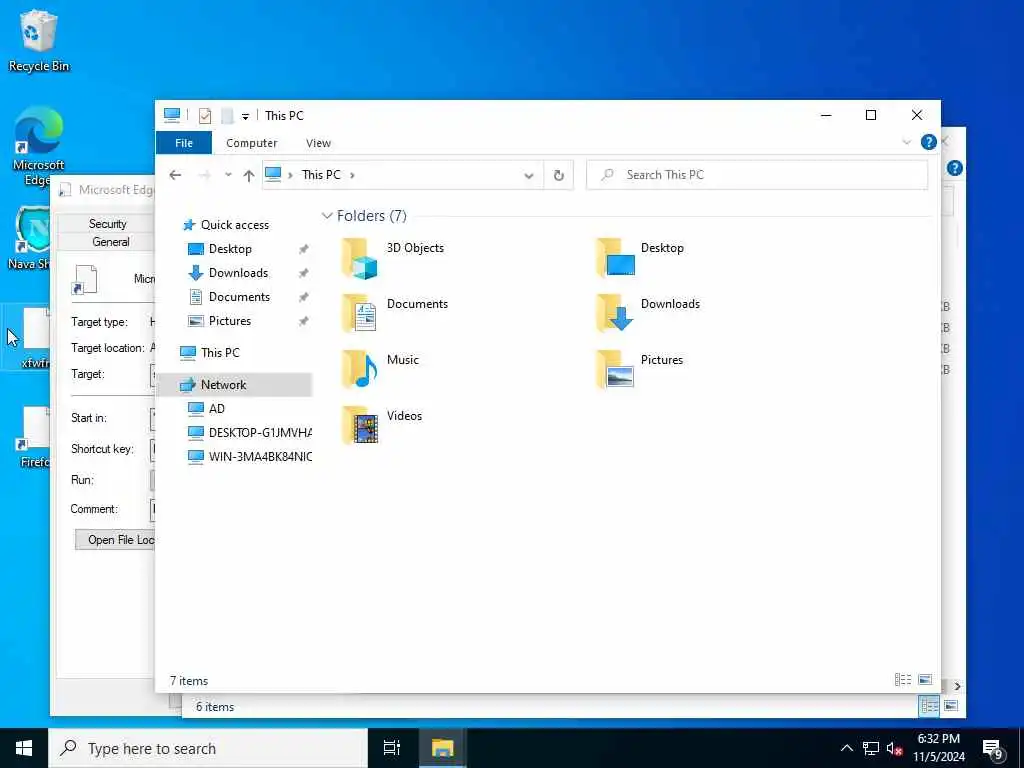Select Desktop under Quick access
Screen dimensions: 1024x768
click(x=230, y=249)
